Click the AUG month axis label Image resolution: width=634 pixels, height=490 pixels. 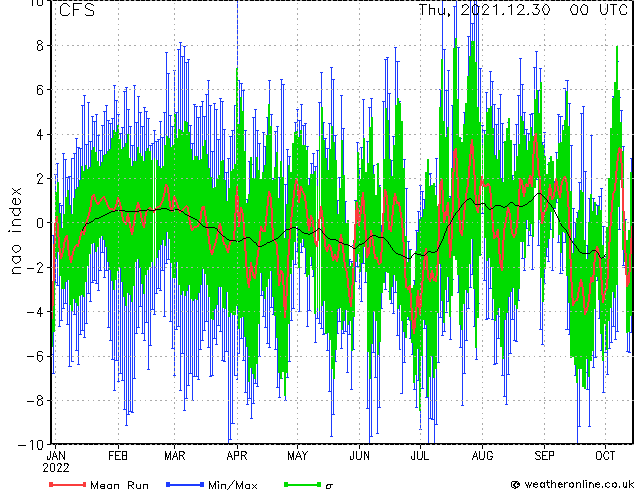[482, 456]
